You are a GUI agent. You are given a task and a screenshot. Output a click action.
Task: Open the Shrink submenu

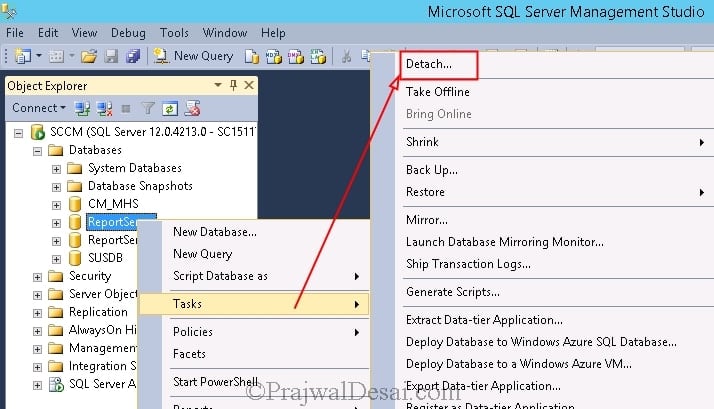pos(556,142)
